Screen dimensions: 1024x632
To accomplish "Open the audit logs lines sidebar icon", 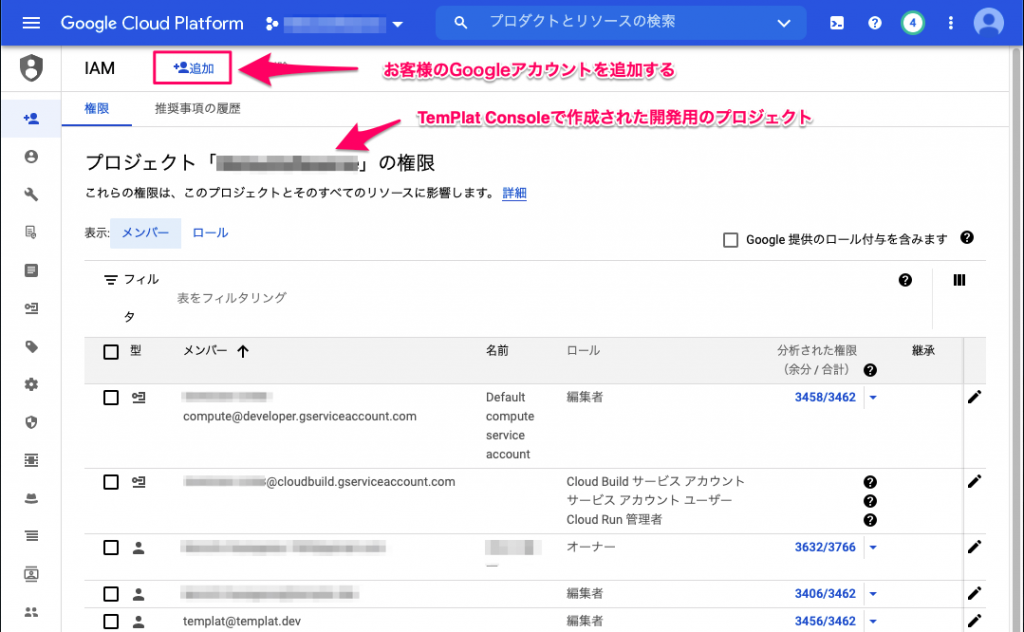I will 31,536.
